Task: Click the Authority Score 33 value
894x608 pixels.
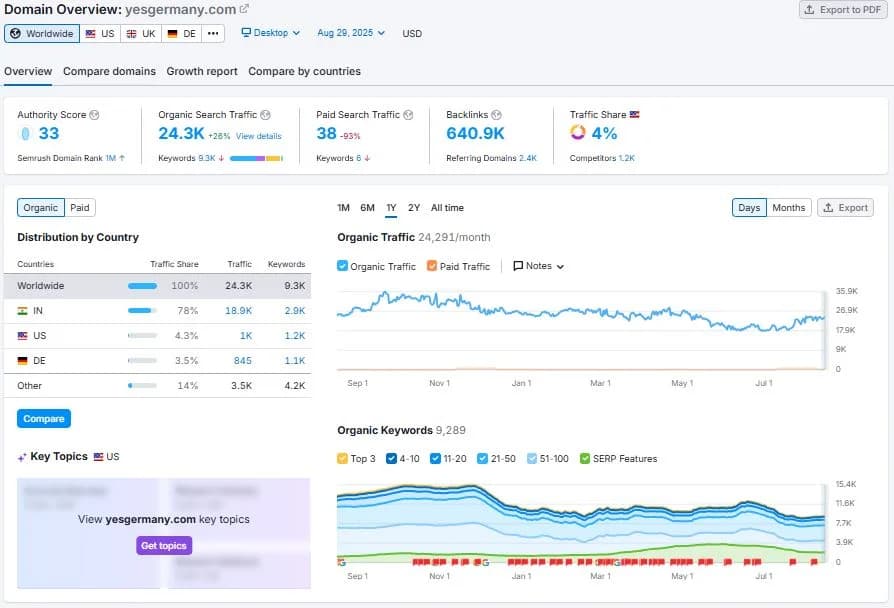Action: (48, 133)
